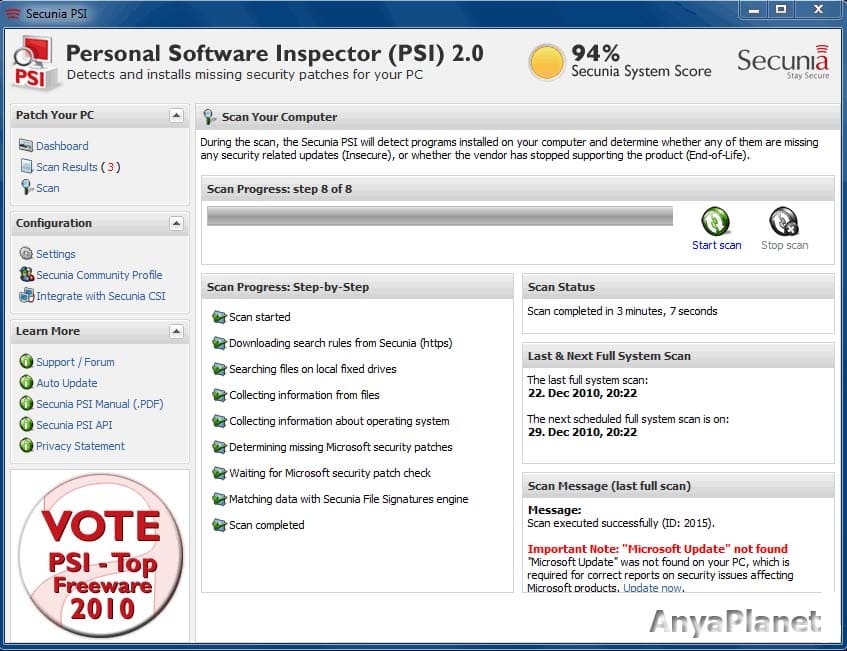The height and width of the screenshot is (651, 847).
Task: Open Secunia PSI Manual (.PDF)
Action: point(100,404)
